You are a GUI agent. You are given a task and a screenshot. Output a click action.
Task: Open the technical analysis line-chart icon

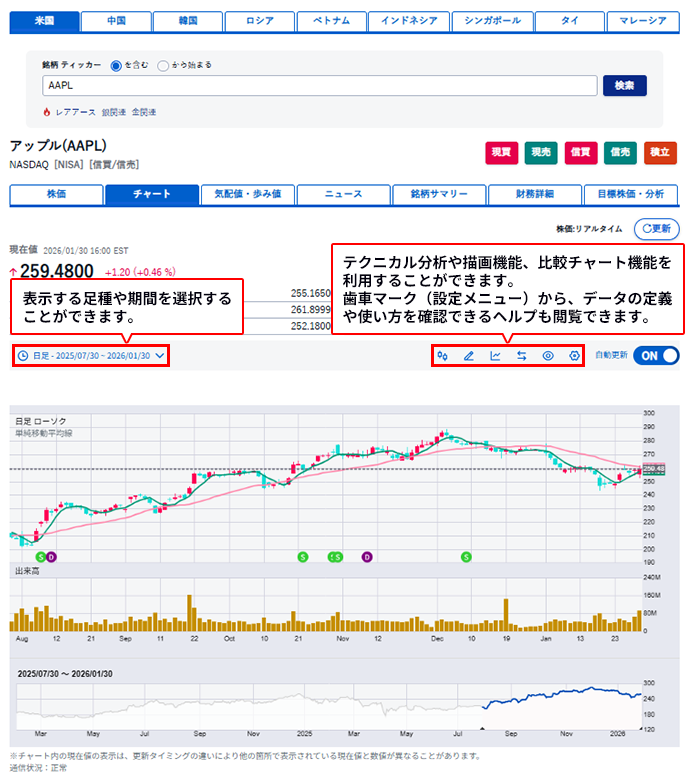point(495,356)
